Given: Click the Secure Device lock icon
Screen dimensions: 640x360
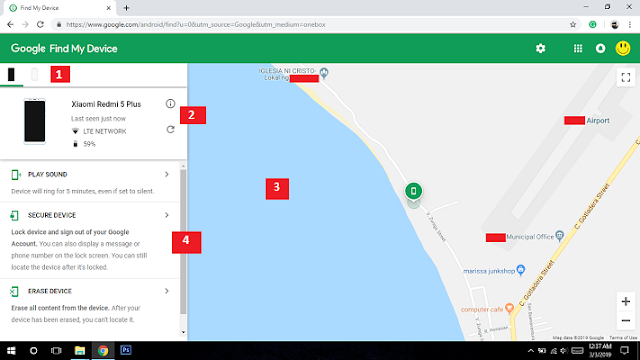Looking at the screenshot, I should click(14, 216).
